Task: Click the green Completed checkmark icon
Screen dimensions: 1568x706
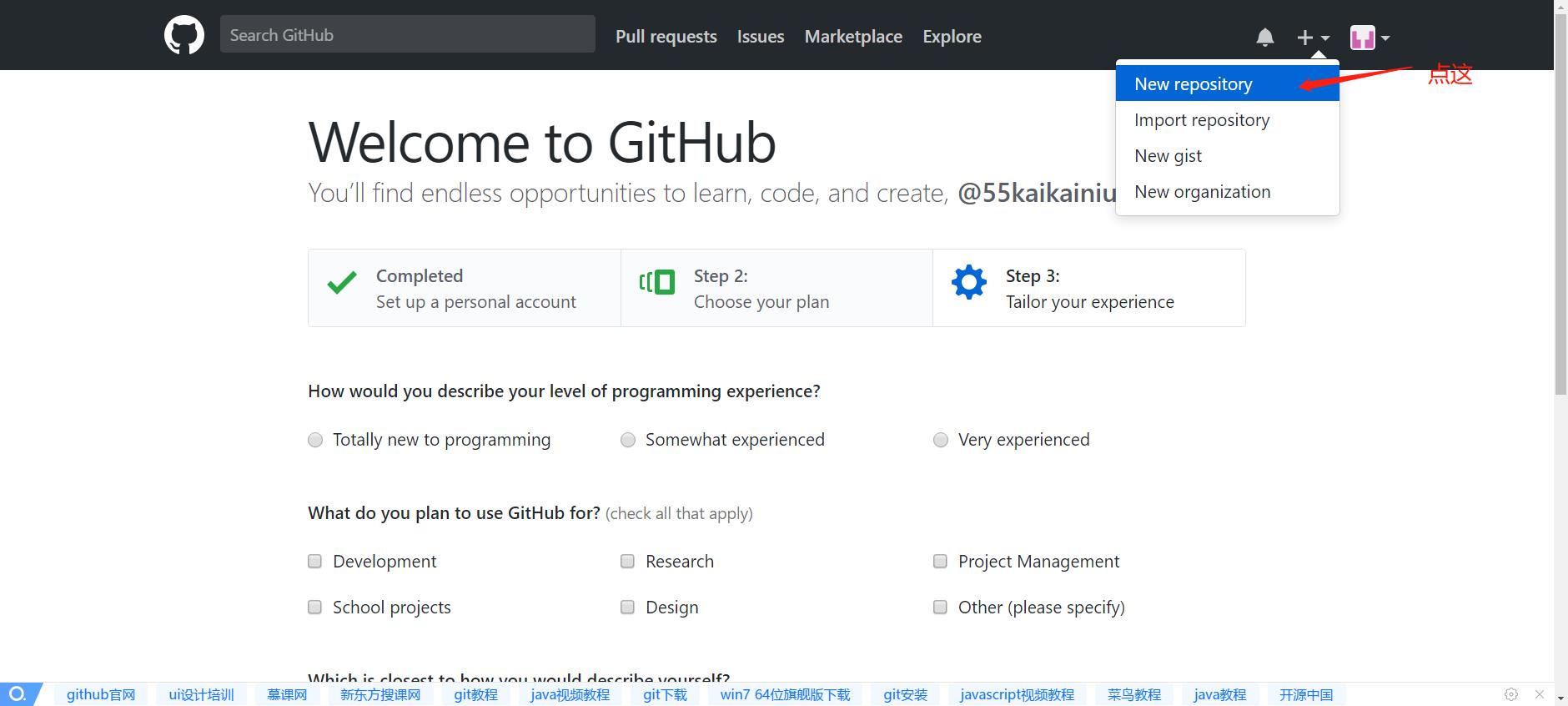Action: tap(342, 283)
